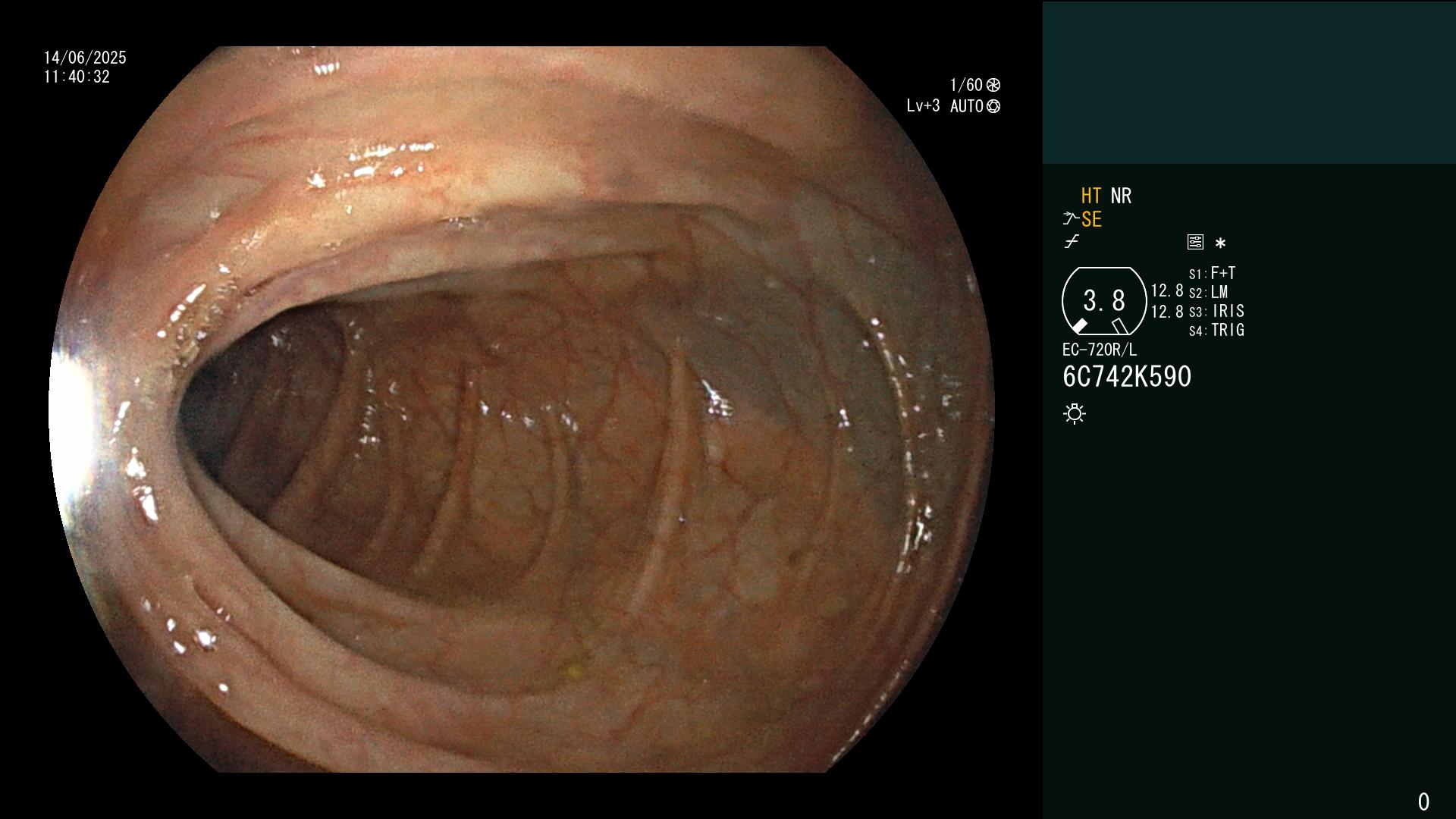1456x819 pixels.
Task: Click the S4: TRIG switch assignment
Action: (x=1216, y=330)
